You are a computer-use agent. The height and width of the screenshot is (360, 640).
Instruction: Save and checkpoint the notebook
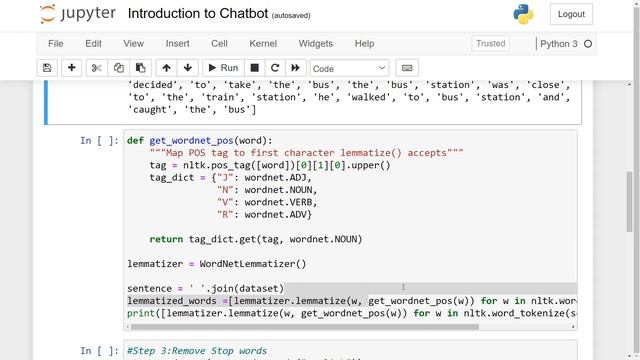[x=47, y=68]
